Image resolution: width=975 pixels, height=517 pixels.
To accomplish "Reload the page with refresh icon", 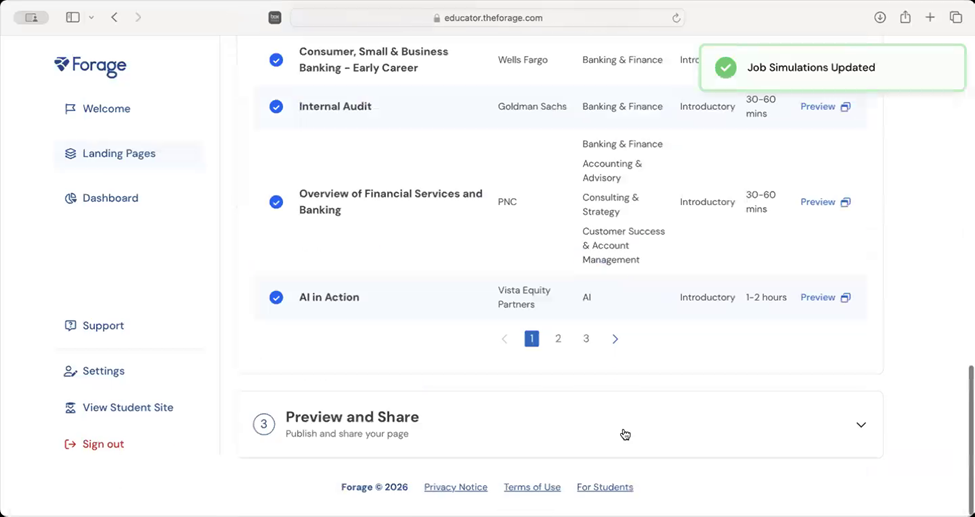I will point(676,18).
